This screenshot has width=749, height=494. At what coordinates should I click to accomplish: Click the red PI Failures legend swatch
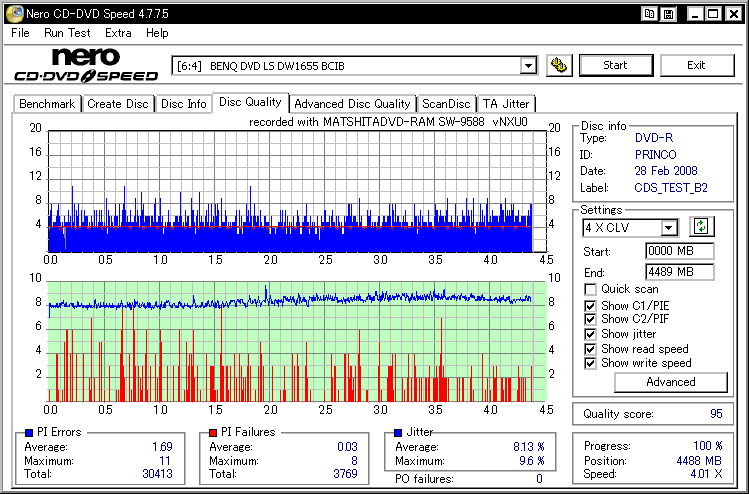212,432
